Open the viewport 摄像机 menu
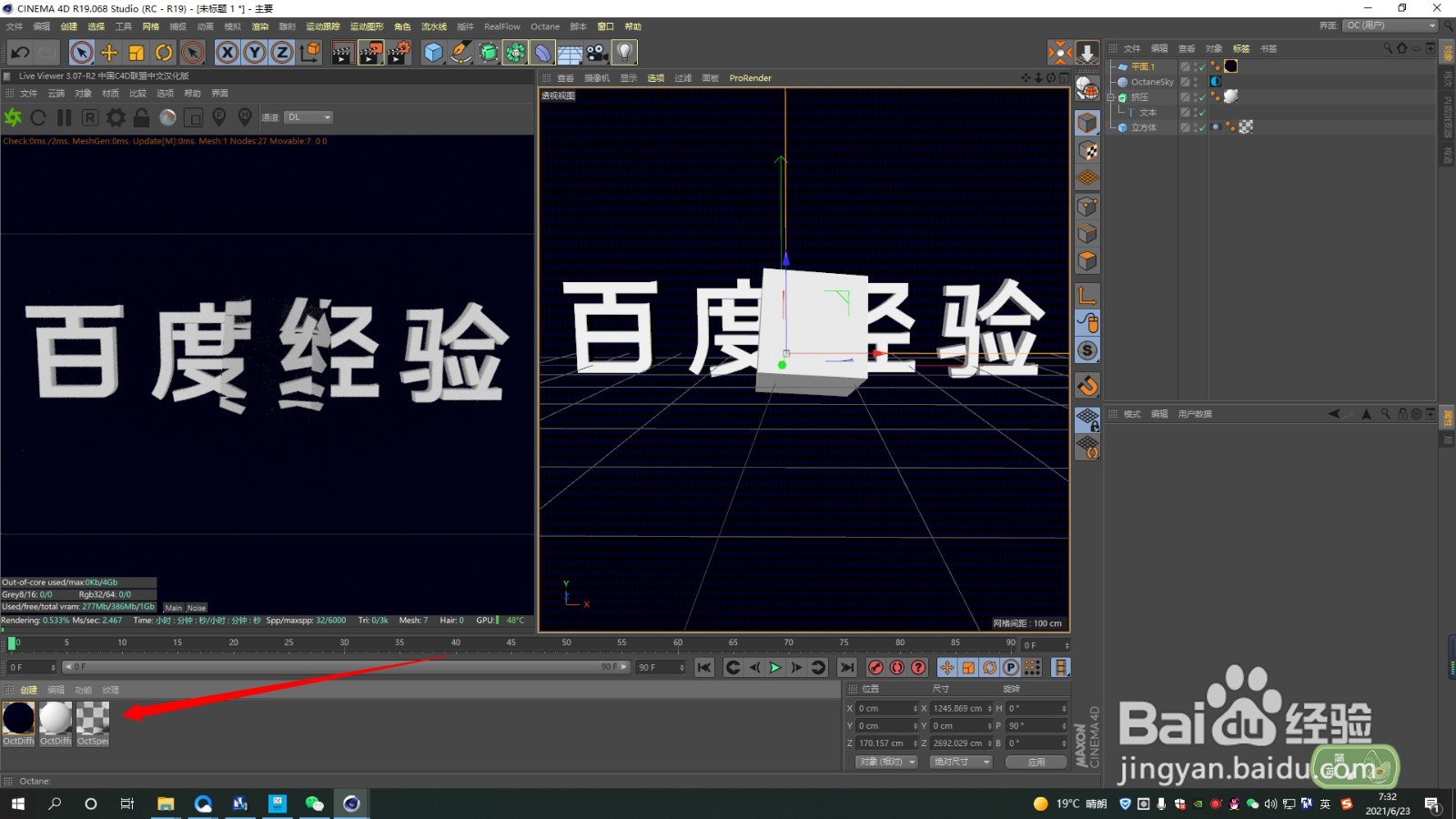This screenshot has height=819, width=1456. pos(597,78)
